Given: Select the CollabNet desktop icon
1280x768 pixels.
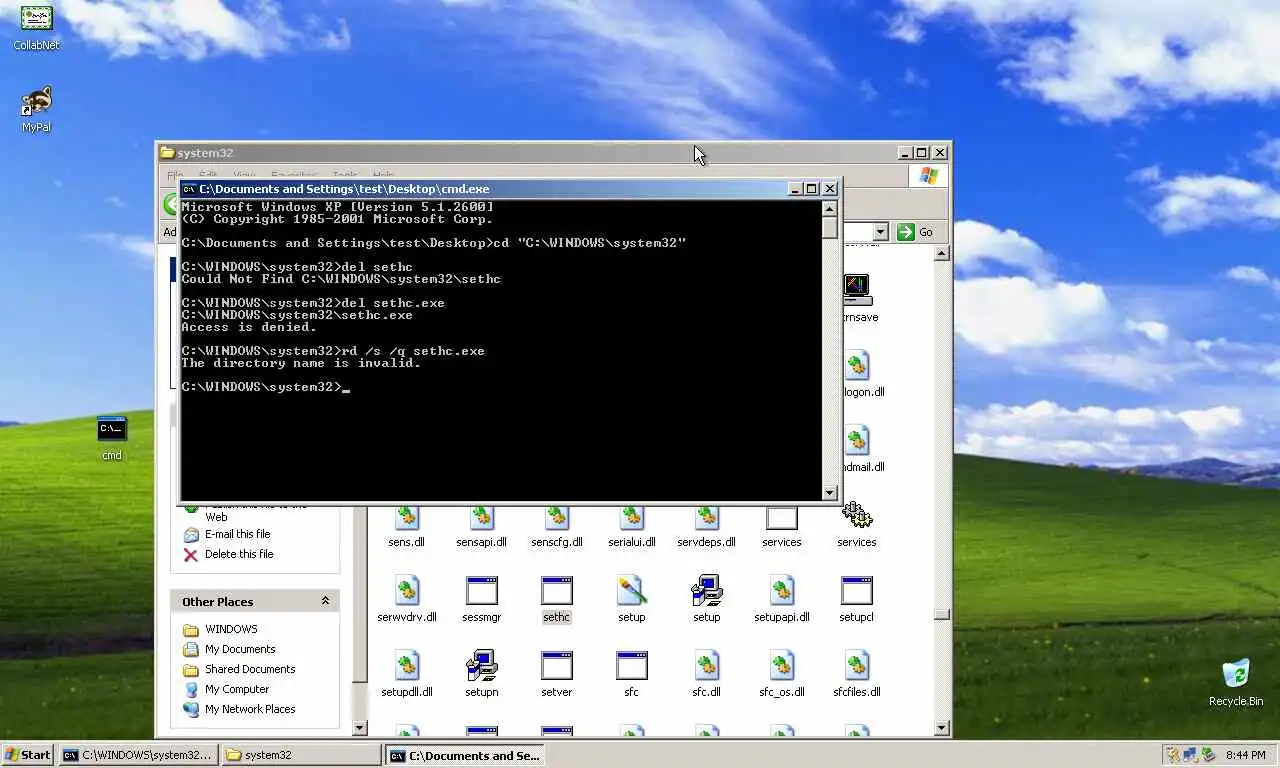Looking at the screenshot, I should [36, 28].
